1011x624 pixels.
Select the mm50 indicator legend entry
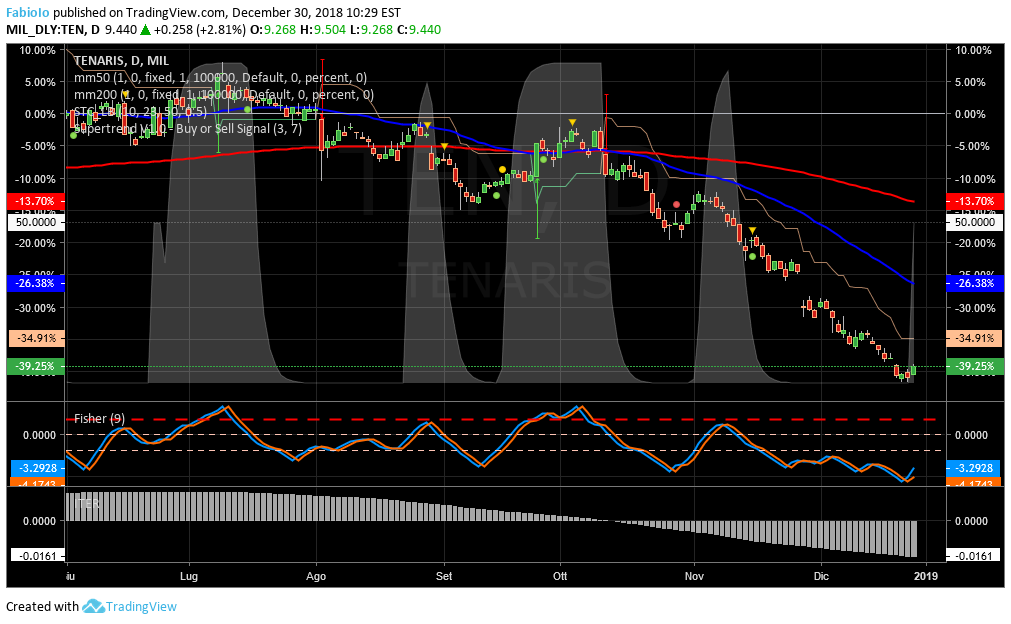[221, 78]
